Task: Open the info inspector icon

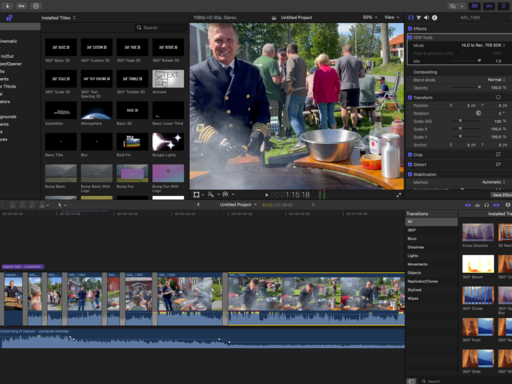Action: click(x=435, y=18)
